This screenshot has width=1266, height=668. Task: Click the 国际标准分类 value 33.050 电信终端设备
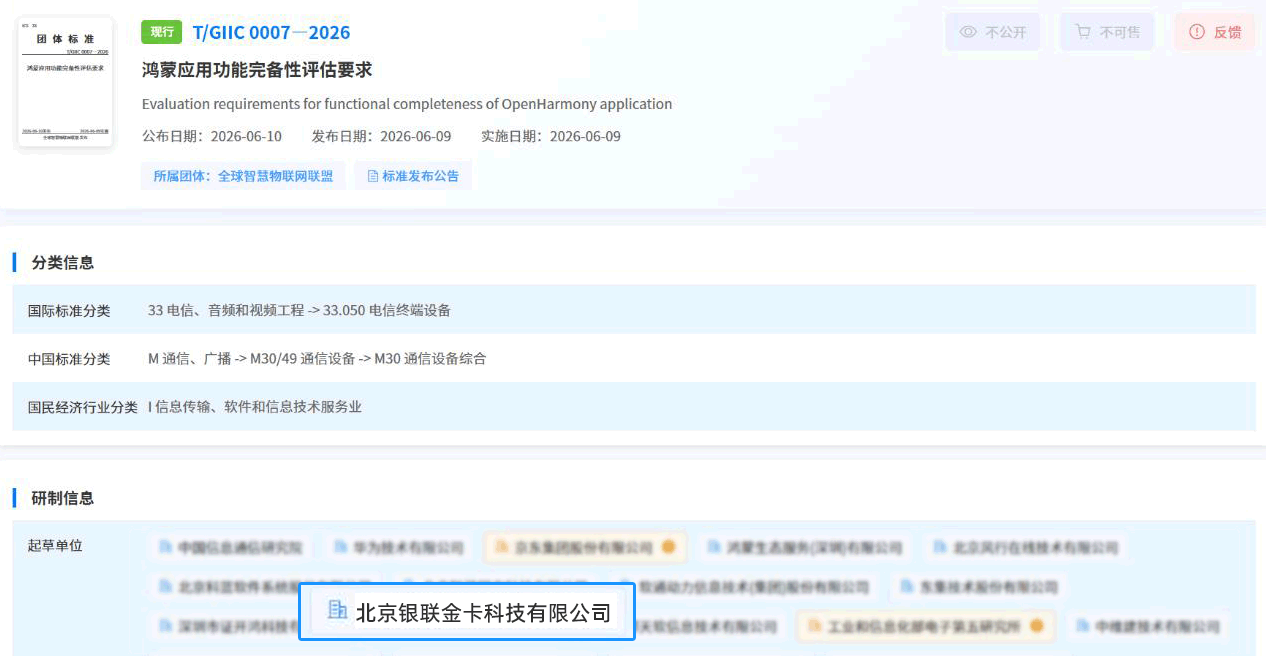point(387,310)
